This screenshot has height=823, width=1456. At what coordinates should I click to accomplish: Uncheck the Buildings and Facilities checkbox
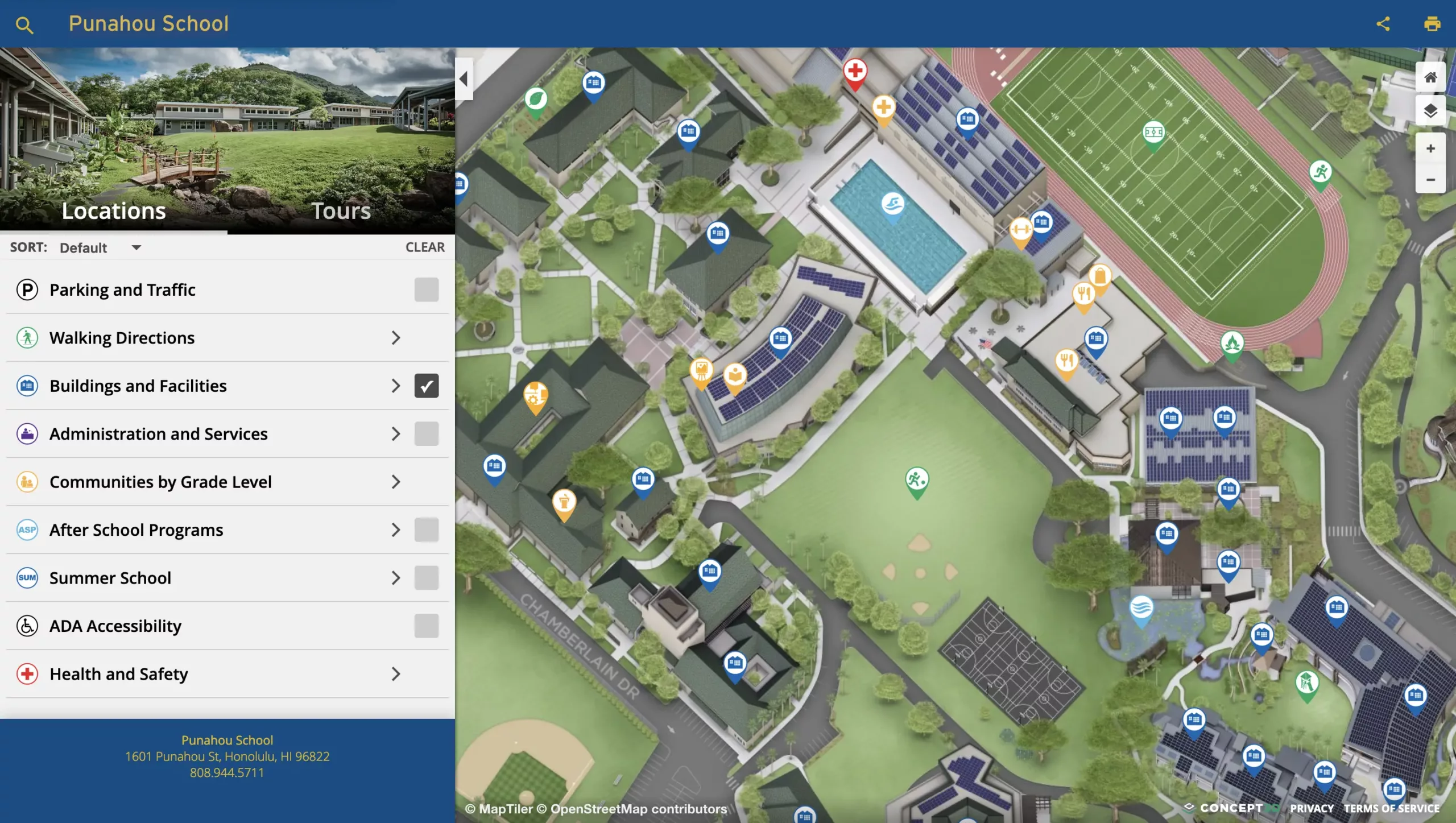click(x=427, y=386)
